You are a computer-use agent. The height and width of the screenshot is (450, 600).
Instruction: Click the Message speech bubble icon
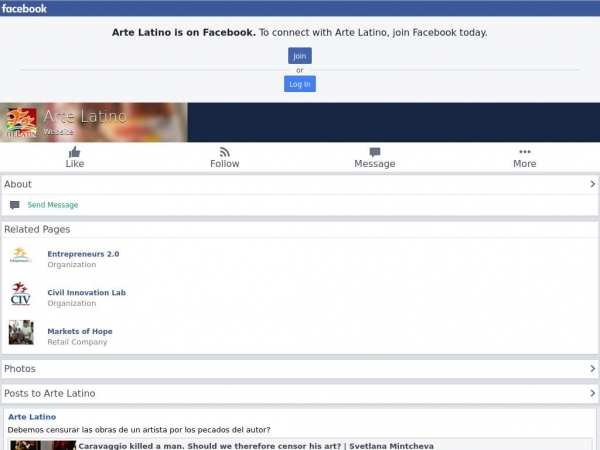pyautogui.click(x=375, y=152)
